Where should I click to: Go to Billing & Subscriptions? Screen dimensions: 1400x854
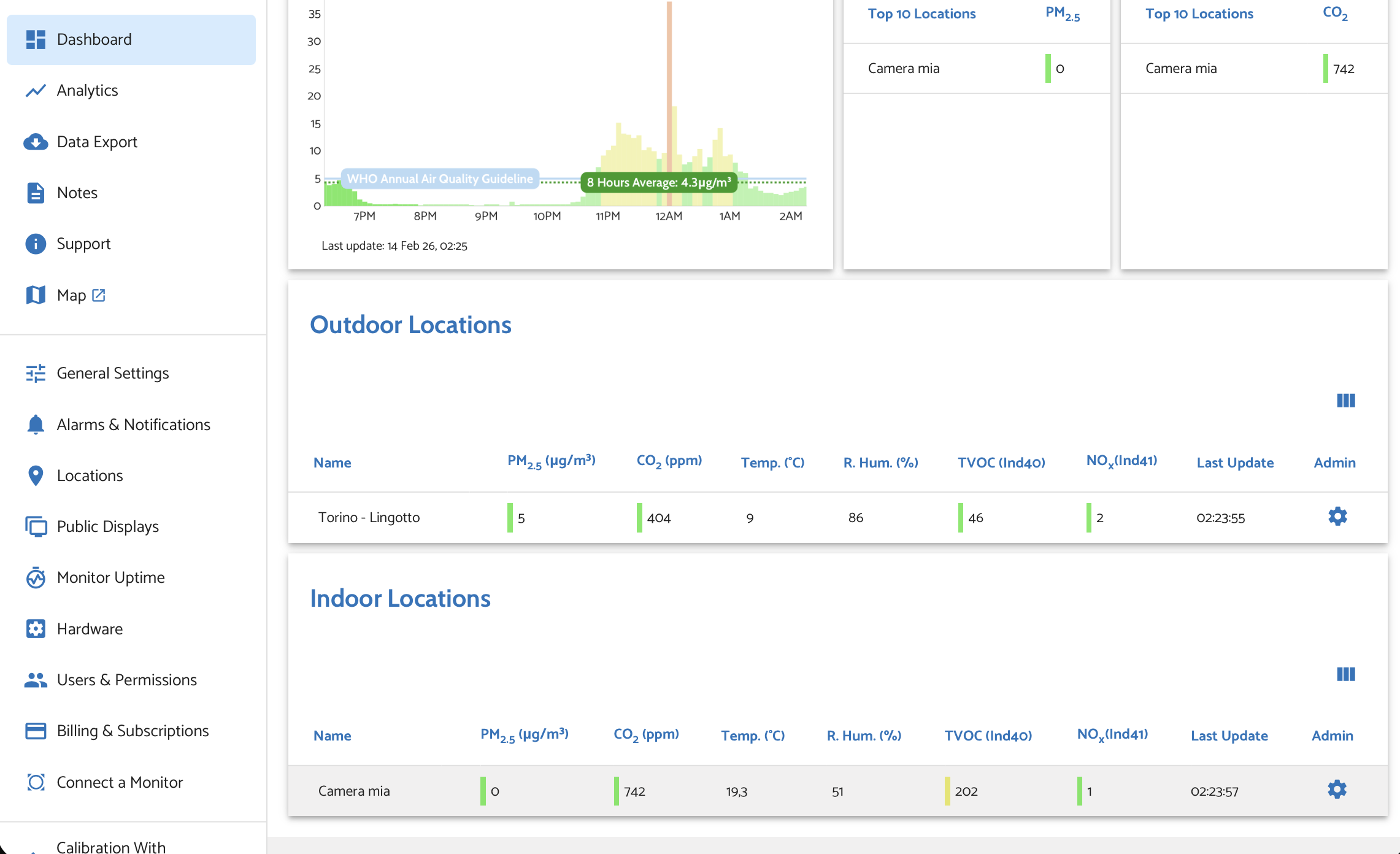click(133, 731)
